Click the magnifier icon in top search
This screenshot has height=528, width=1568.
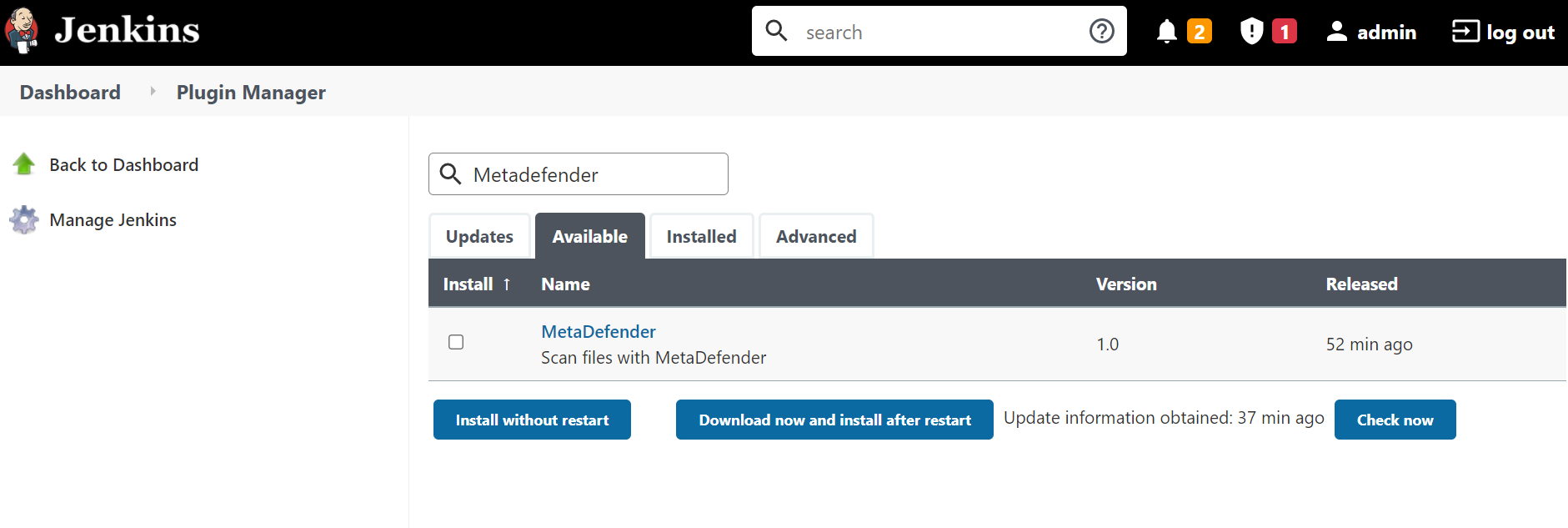click(776, 31)
